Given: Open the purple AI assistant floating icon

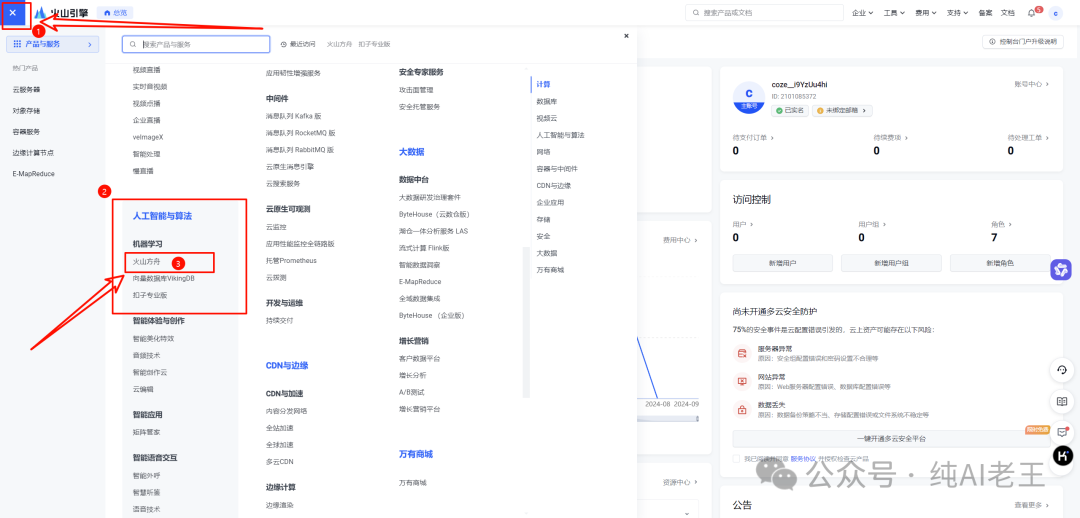Looking at the screenshot, I should click(x=1061, y=270).
